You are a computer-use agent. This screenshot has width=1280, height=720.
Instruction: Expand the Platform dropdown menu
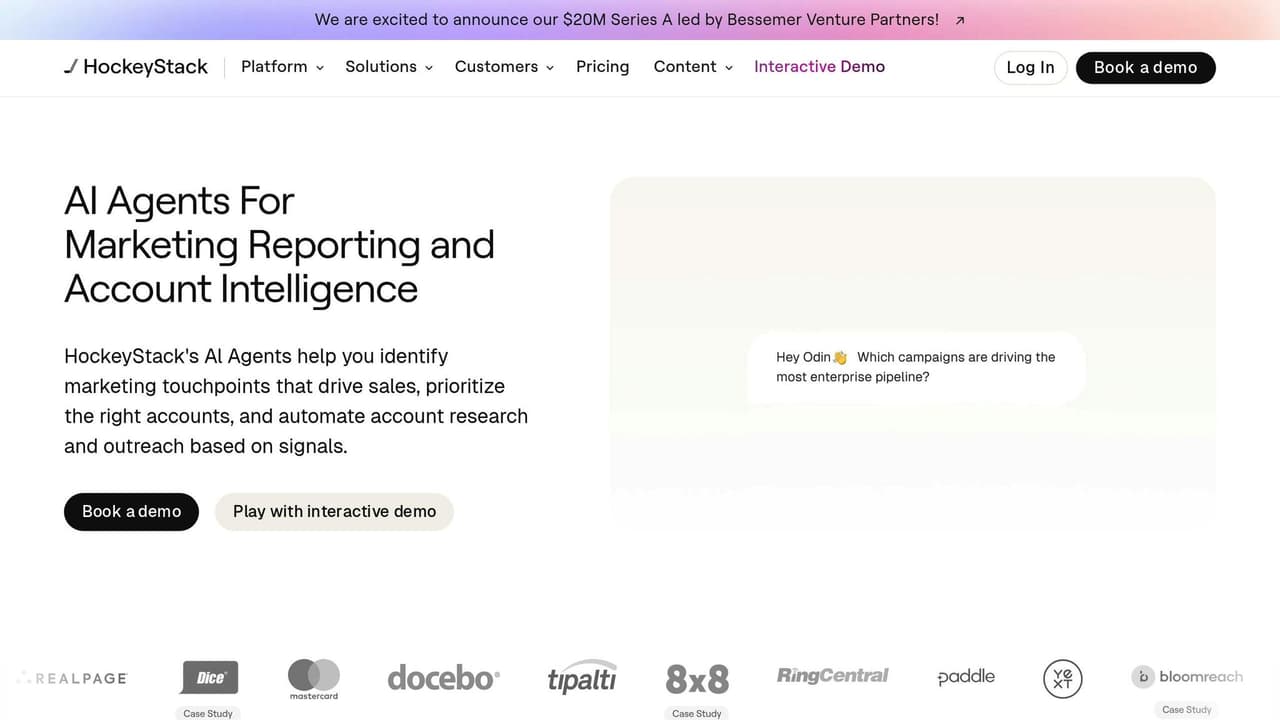coord(282,67)
